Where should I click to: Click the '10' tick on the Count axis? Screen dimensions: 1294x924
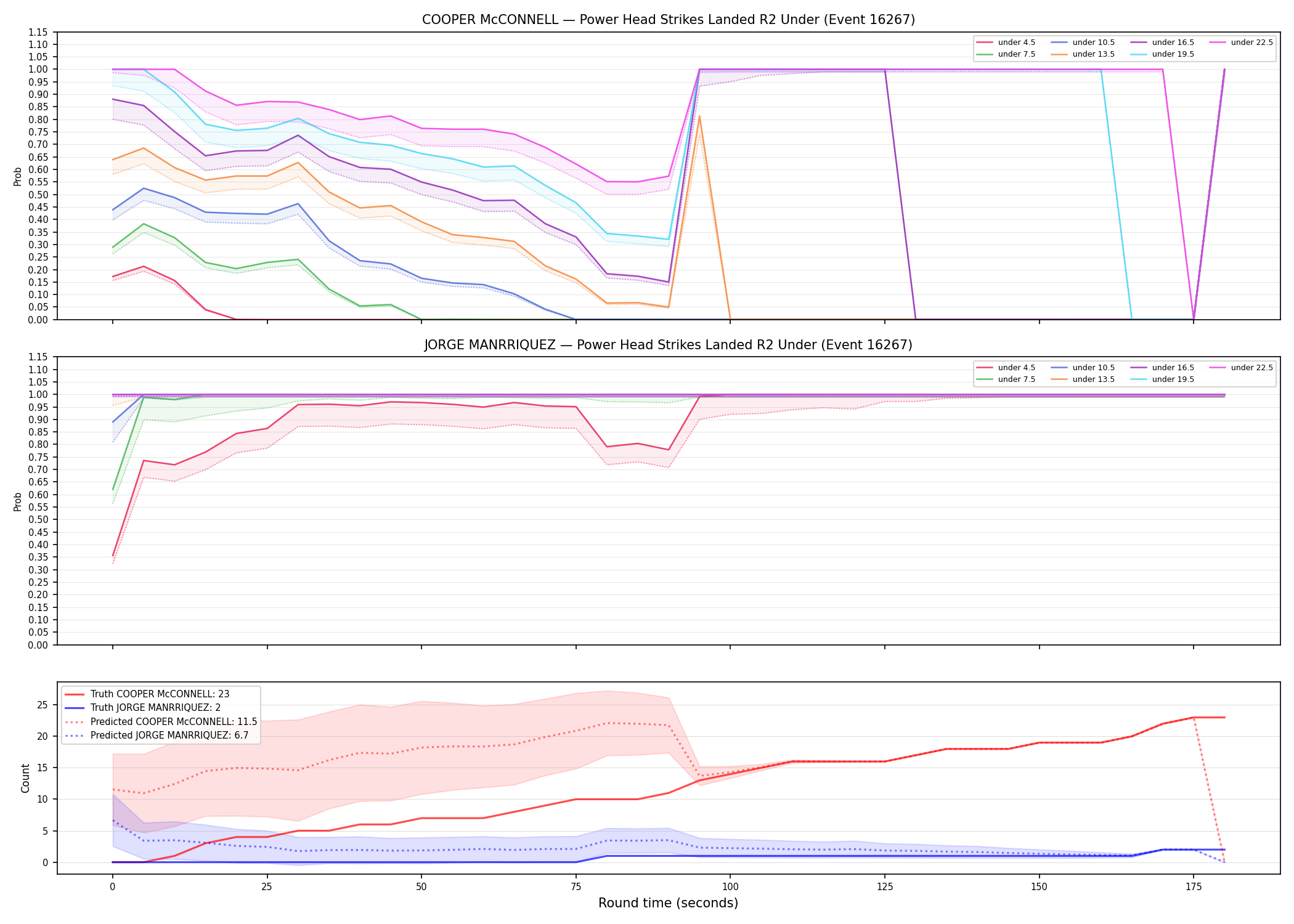tap(43, 800)
